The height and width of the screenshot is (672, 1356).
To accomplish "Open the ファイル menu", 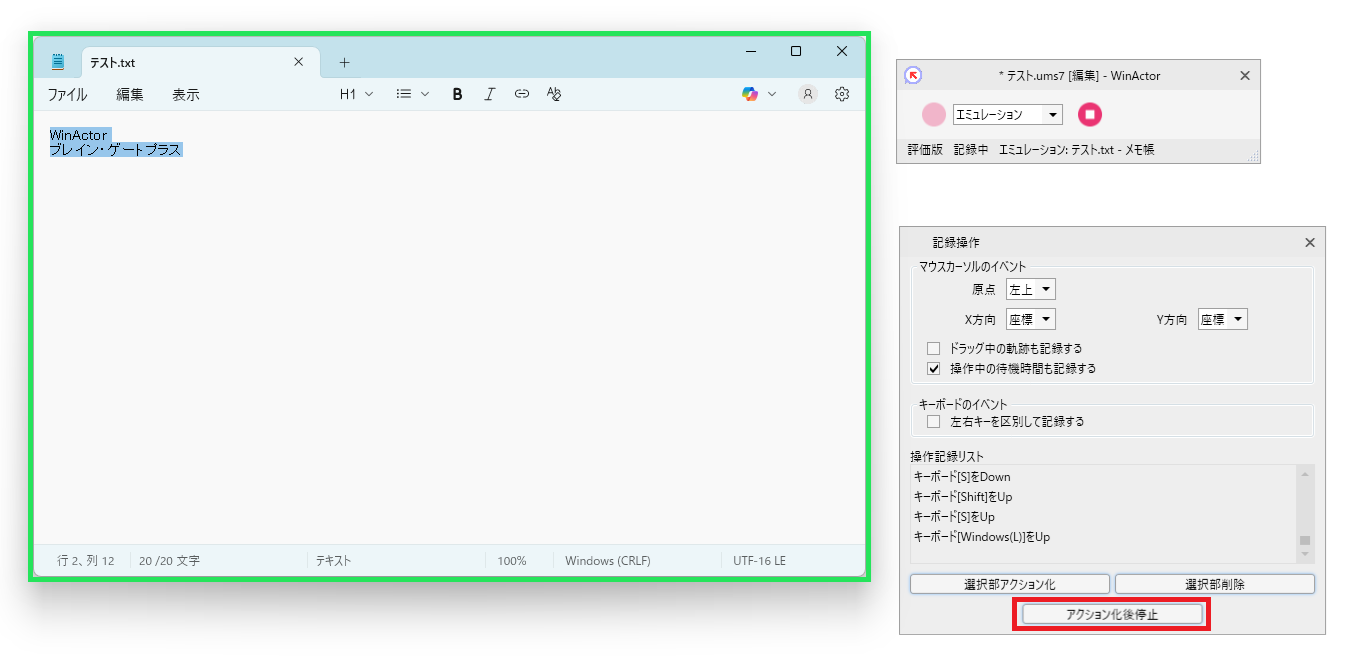I will (x=67, y=94).
